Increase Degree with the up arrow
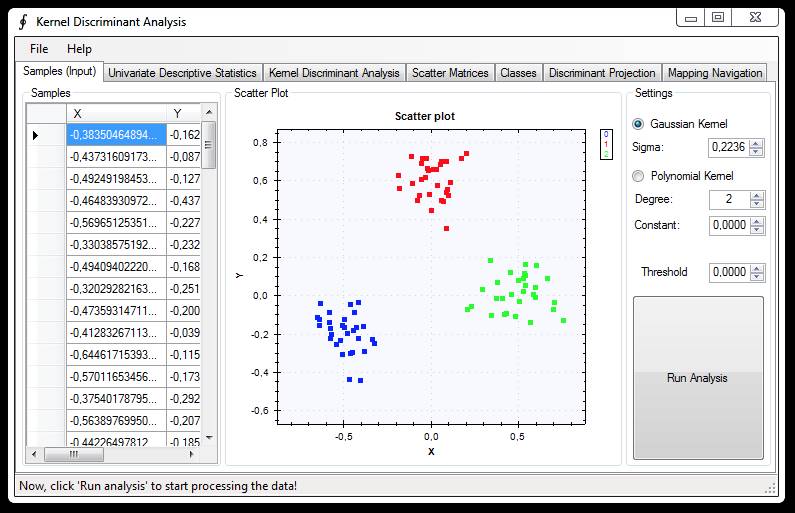Viewport: 795px width, 513px height. [x=757, y=195]
